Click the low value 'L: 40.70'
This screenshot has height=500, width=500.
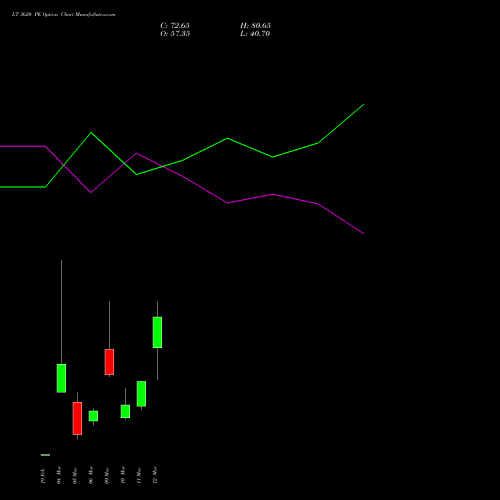(x=255, y=34)
